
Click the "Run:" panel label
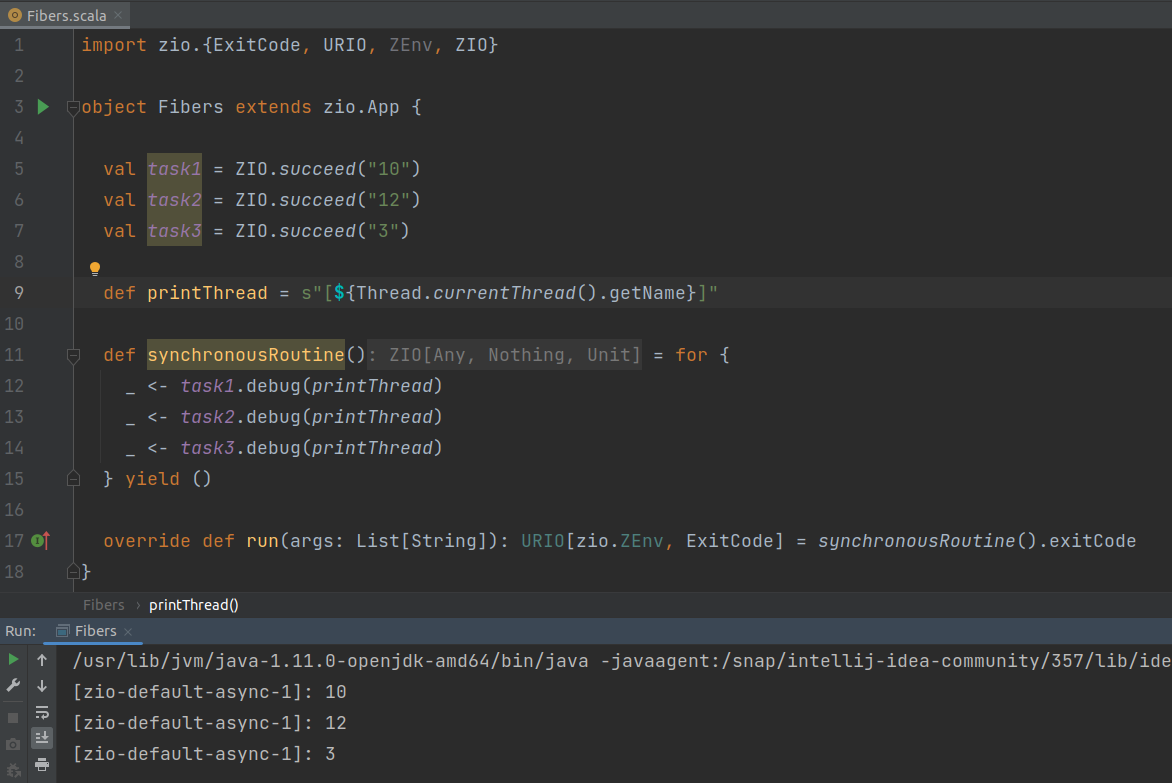(x=20, y=631)
